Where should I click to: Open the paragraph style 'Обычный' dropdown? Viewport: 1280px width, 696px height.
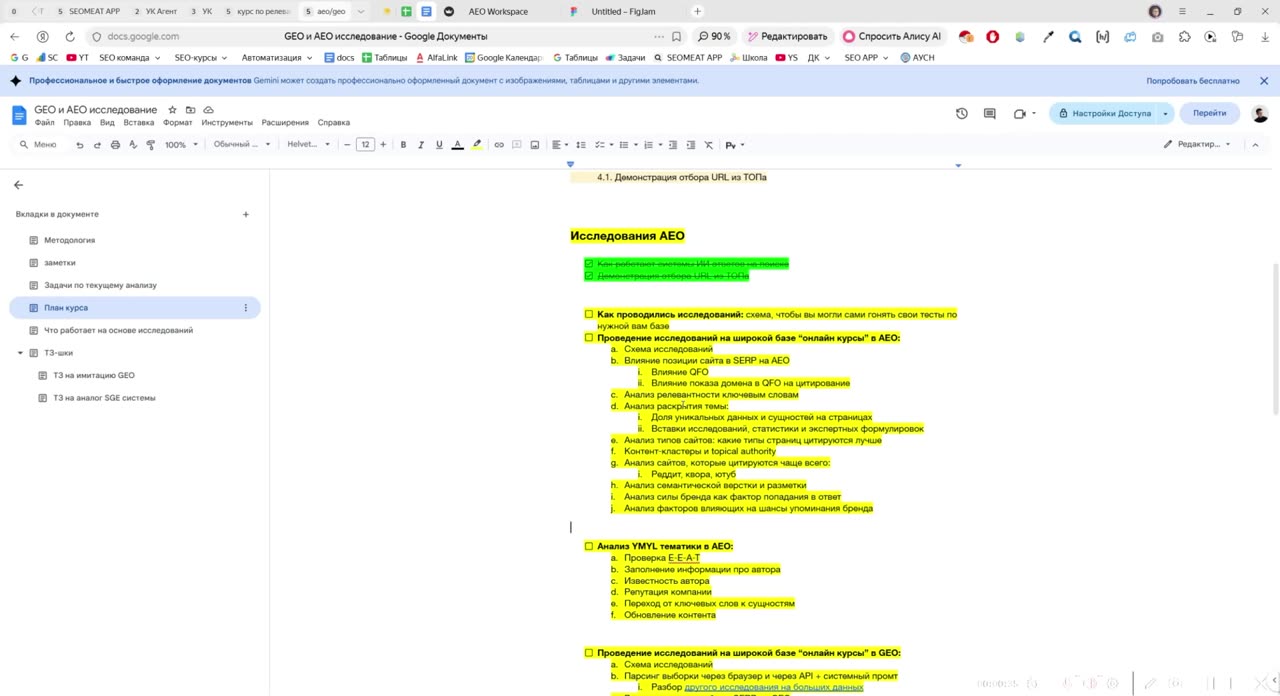[x=242, y=145]
